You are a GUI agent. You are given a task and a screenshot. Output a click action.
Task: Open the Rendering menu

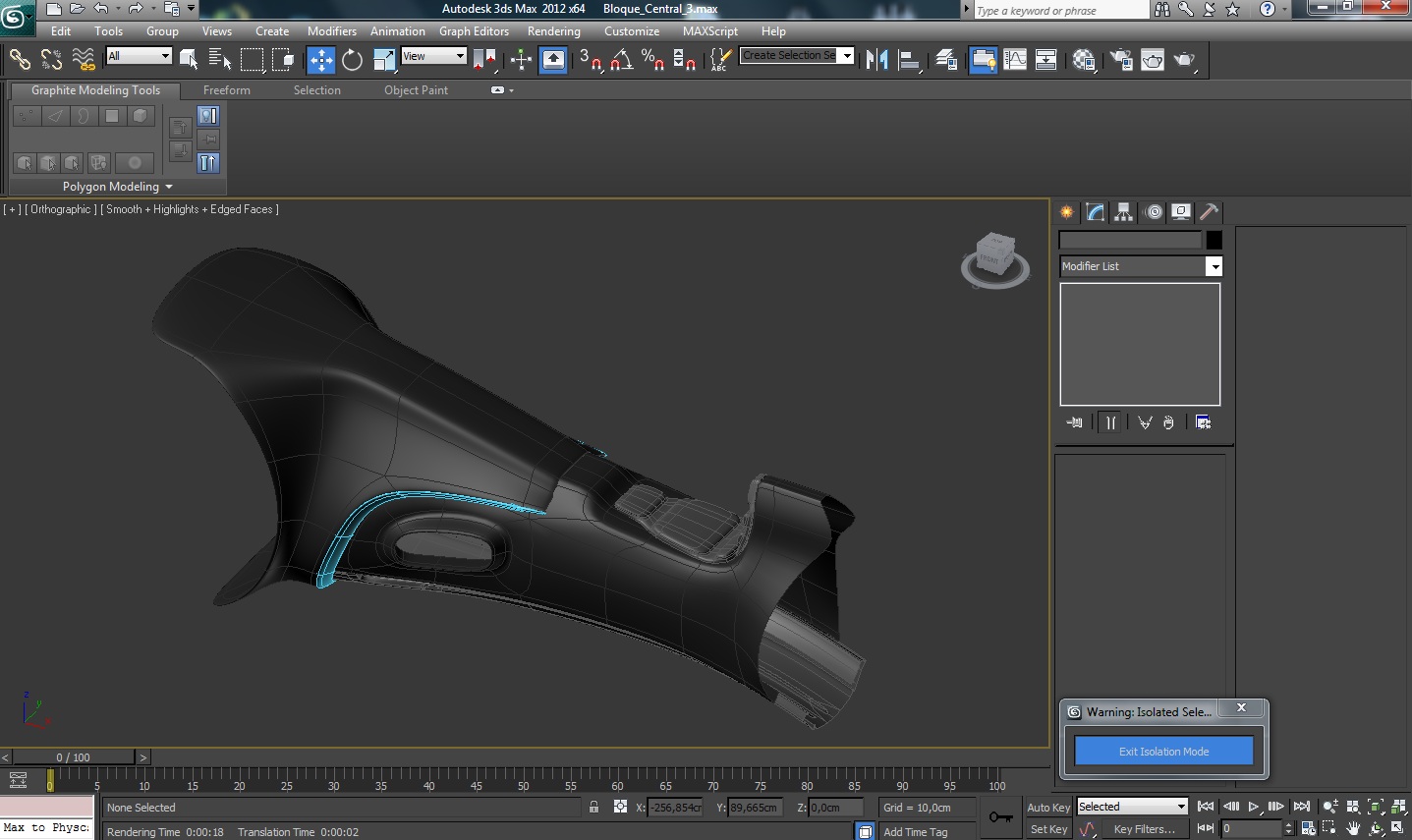553,31
